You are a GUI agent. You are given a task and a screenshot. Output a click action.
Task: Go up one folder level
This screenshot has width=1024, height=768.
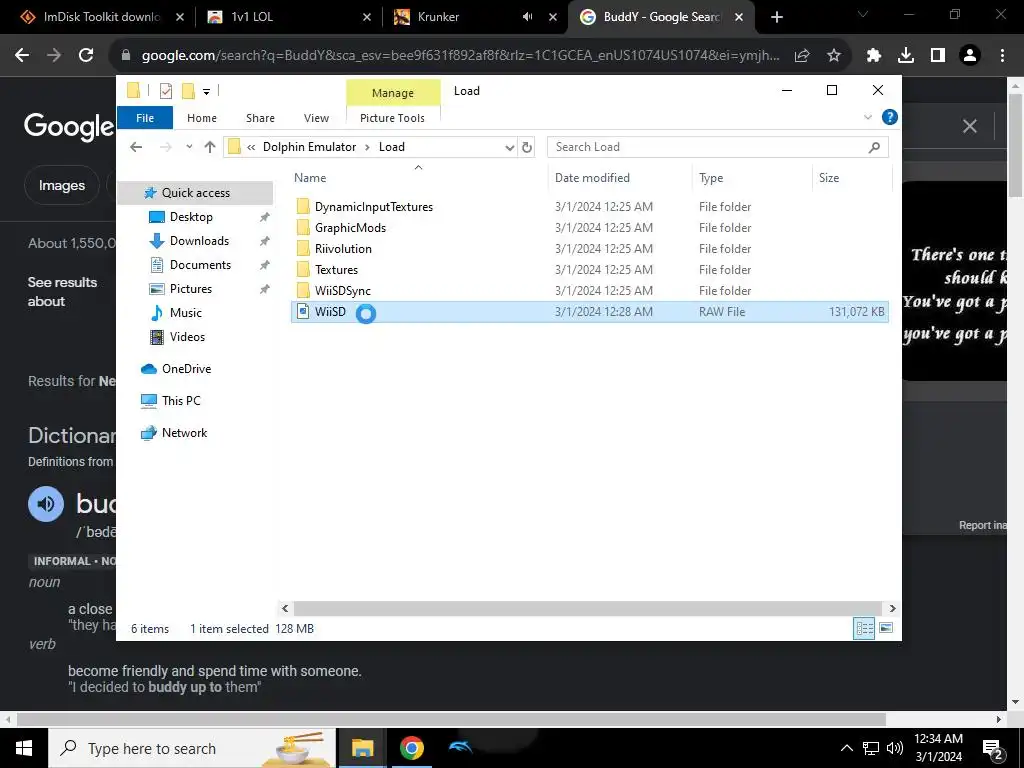click(x=210, y=147)
